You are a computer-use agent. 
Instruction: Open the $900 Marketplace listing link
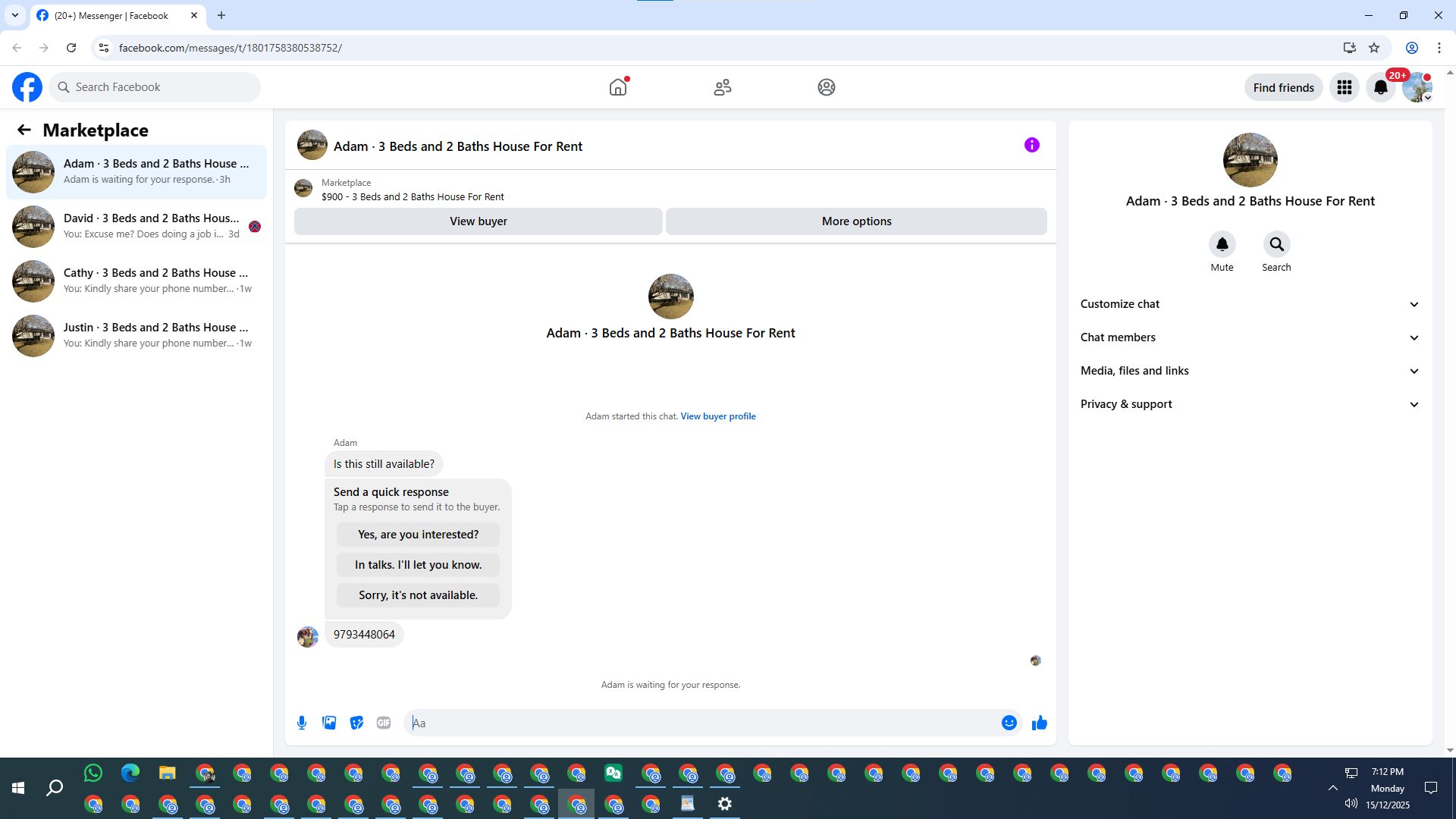click(413, 197)
